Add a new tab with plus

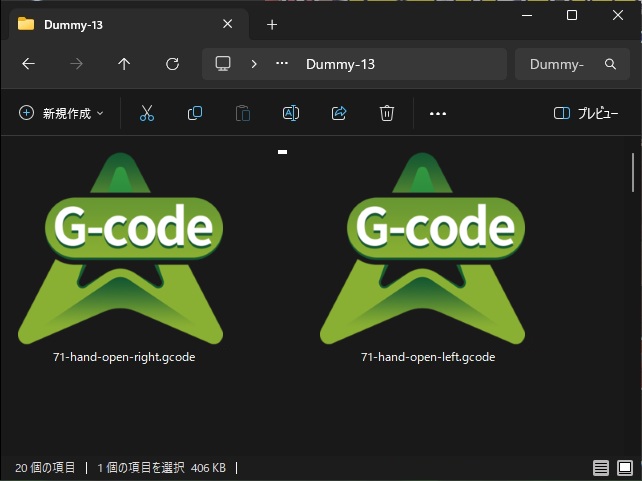(272, 25)
